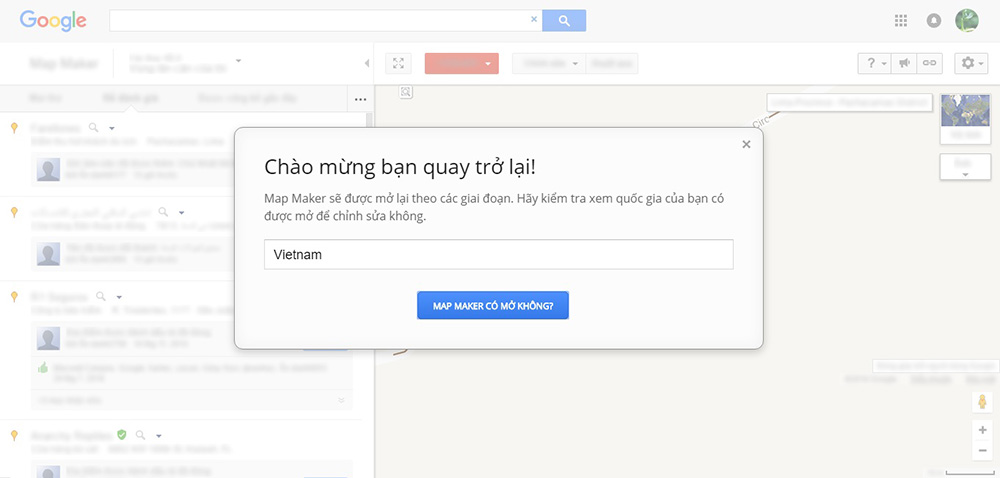Click user avatar in first listing

coord(48,170)
